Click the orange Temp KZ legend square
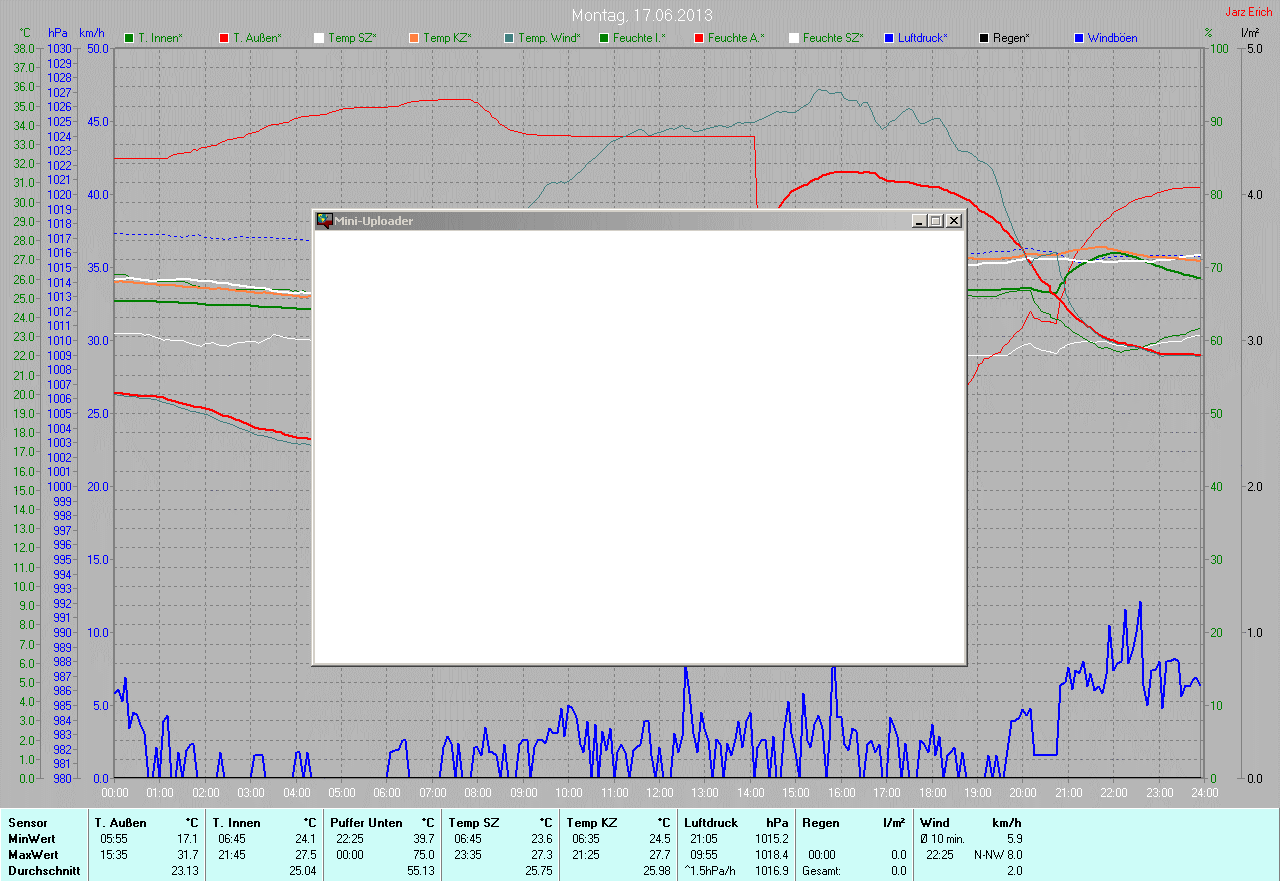Screen dimensions: 1280x881 click(x=414, y=38)
